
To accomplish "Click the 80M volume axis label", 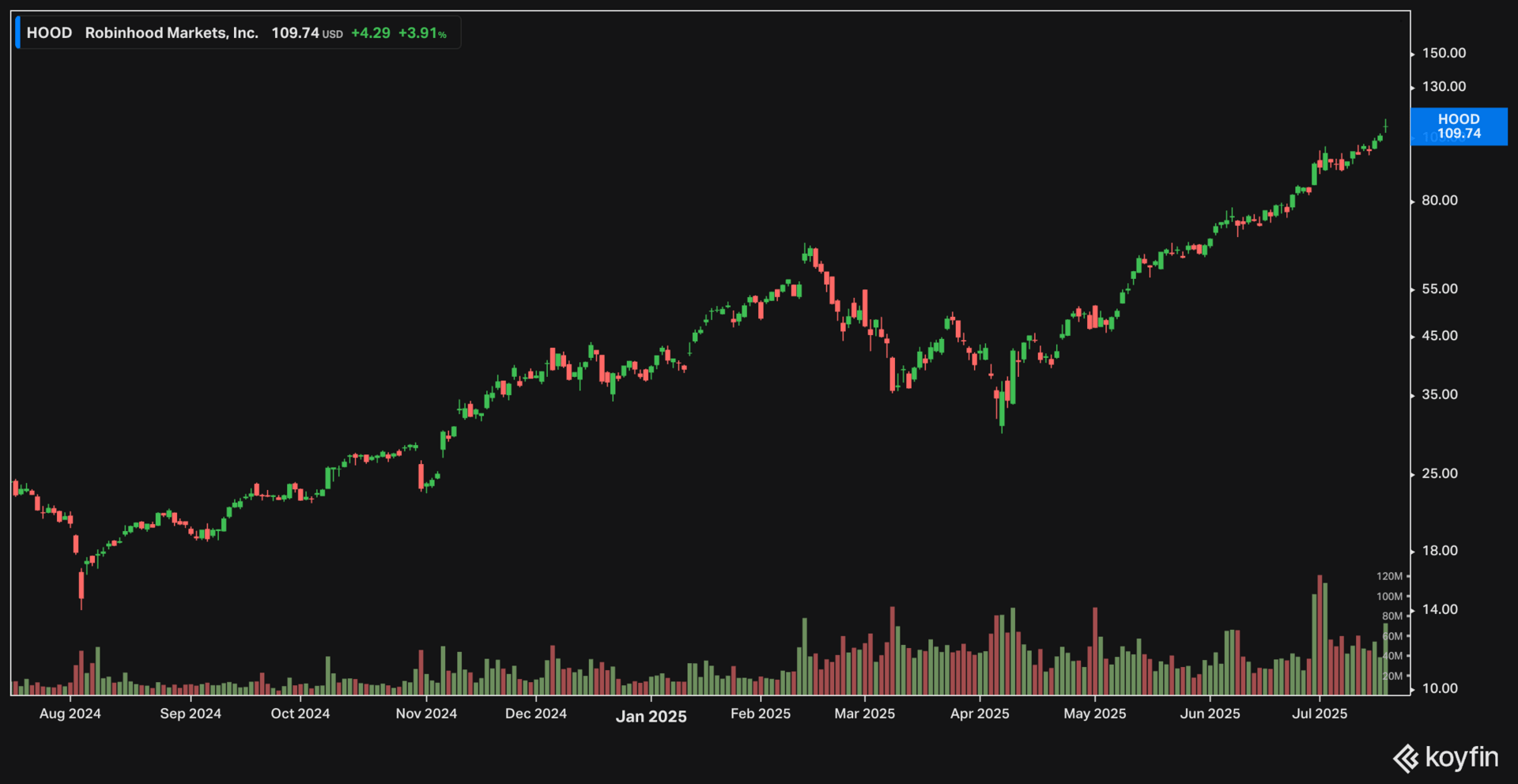I will click(1392, 616).
